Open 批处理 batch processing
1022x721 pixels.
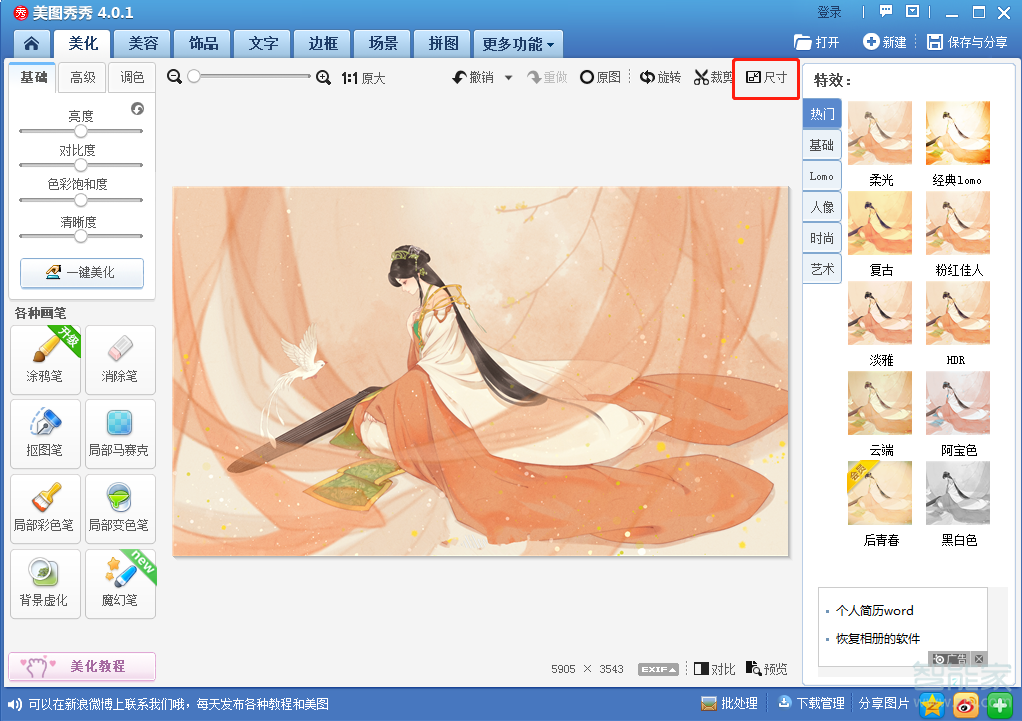[x=729, y=703]
